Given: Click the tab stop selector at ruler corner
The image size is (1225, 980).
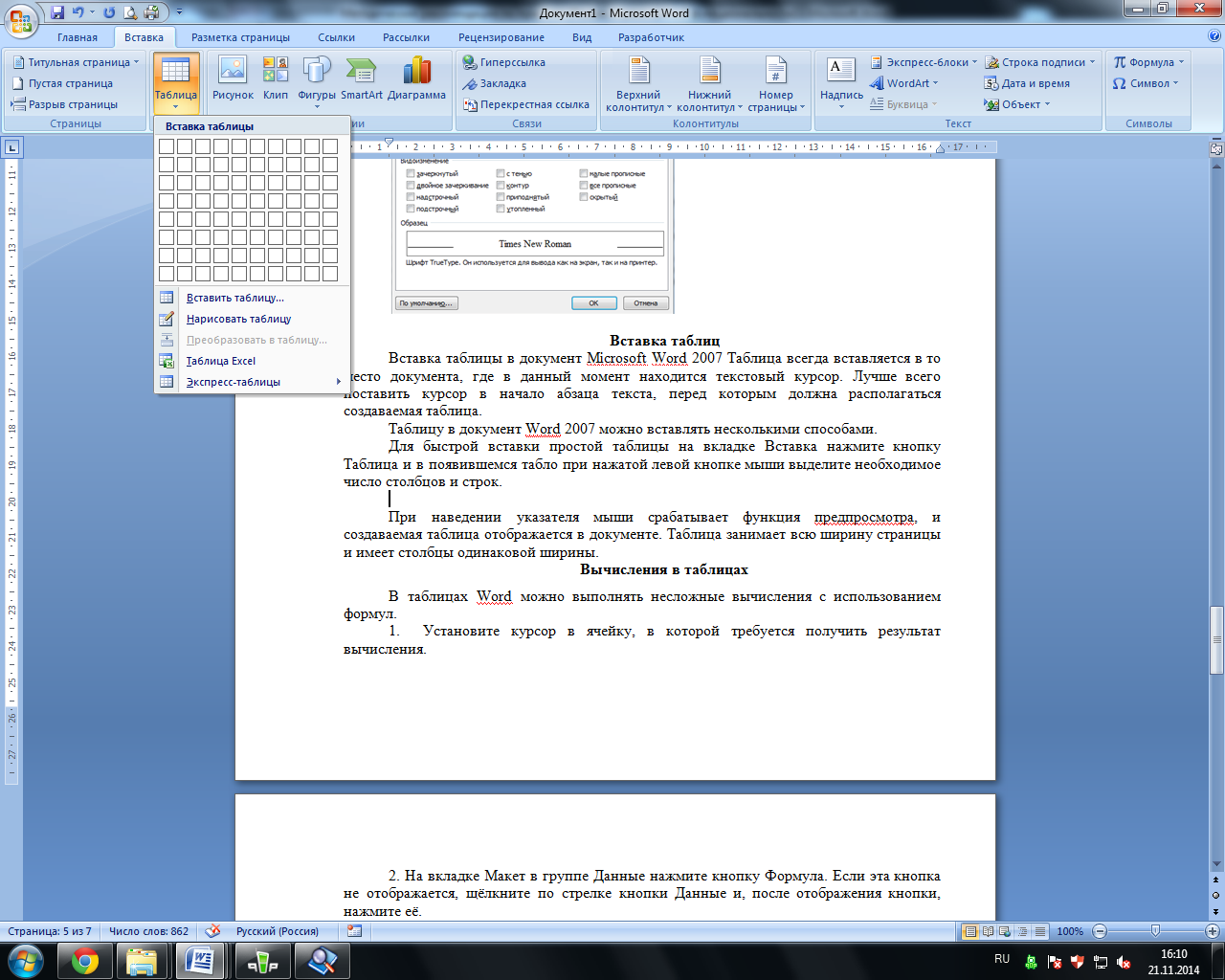Looking at the screenshot, I should pos(12,147).
